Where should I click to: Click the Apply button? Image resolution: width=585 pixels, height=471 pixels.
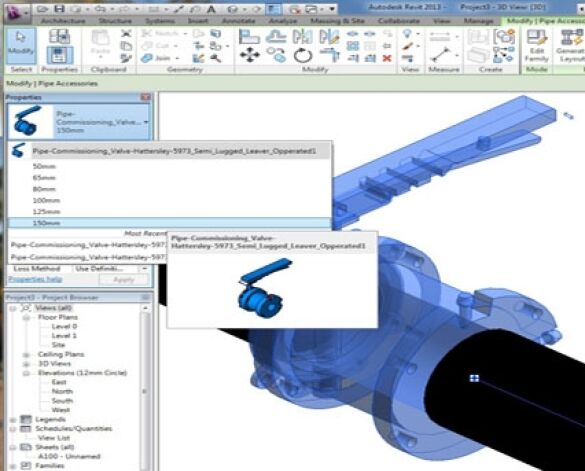[x=123, y=280]
